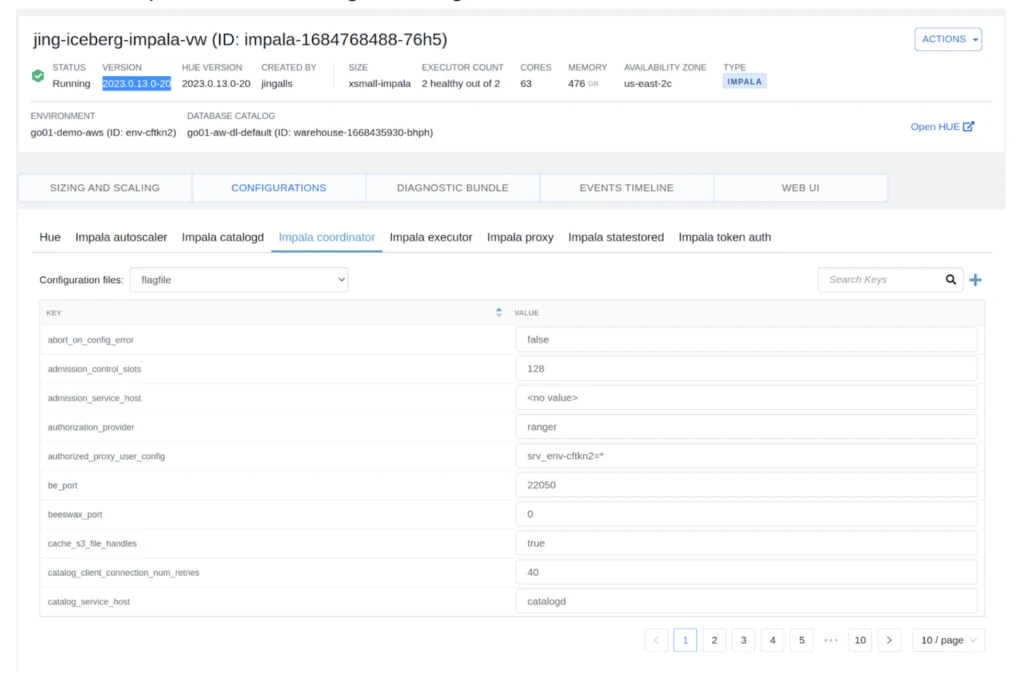Open the Configuration files flagfile dropdown

239,280
